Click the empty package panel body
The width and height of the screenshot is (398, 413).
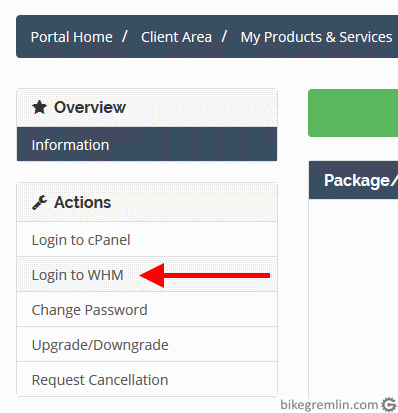click(353, 297)
